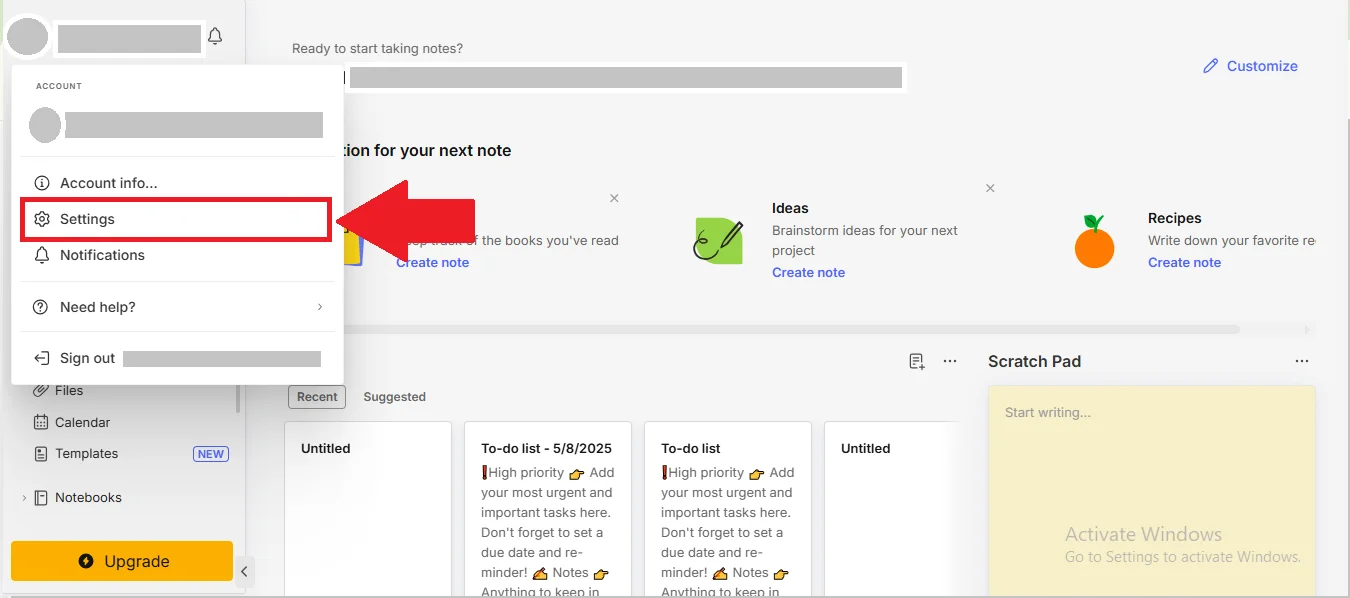The height and width of the screenshot is (598, 1350).
Task: Dismiss the book list suggestion card
Action: coord(614,198)
